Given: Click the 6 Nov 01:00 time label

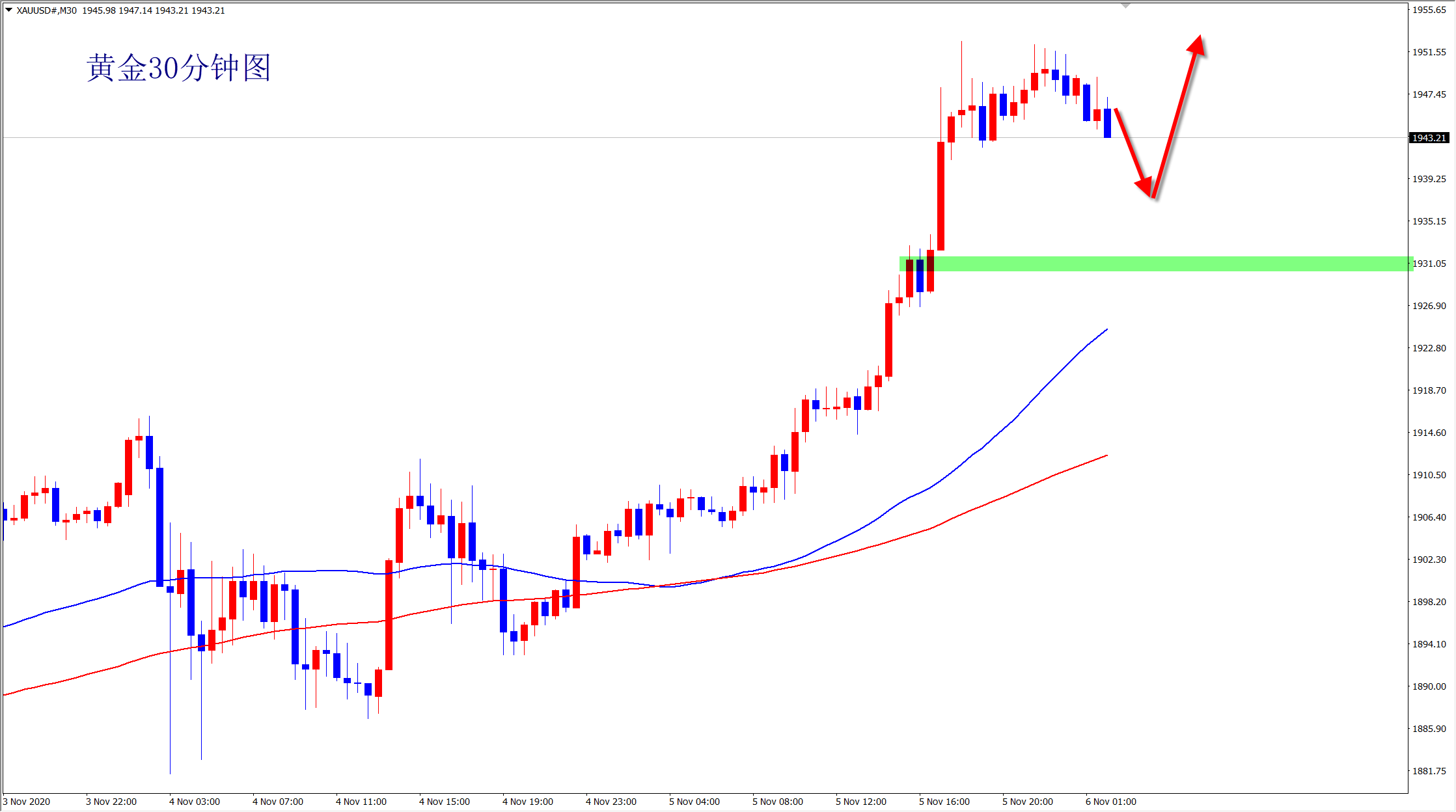Looking at the screenshot, I should (x=1110, y=802).
